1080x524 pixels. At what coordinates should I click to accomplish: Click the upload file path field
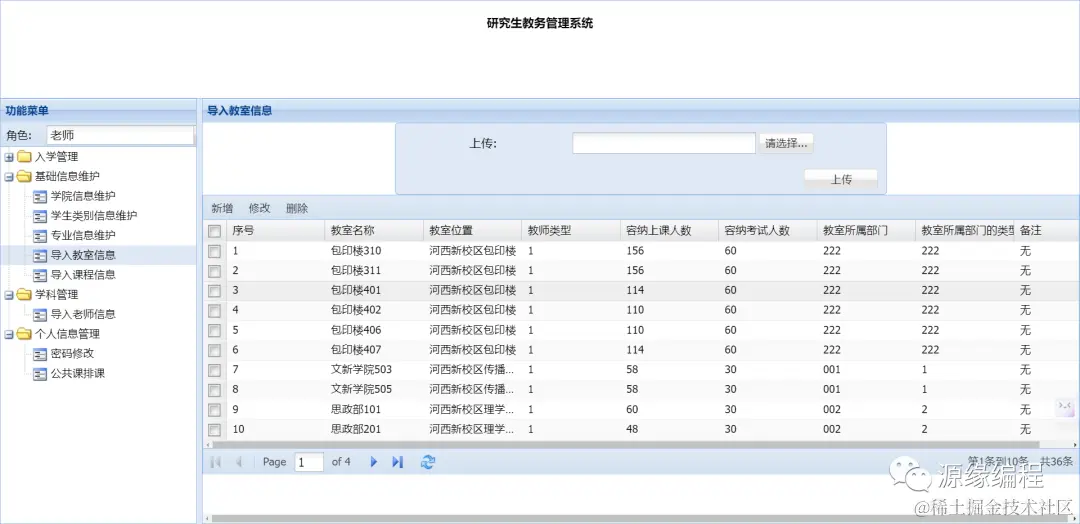pos(664,143)
